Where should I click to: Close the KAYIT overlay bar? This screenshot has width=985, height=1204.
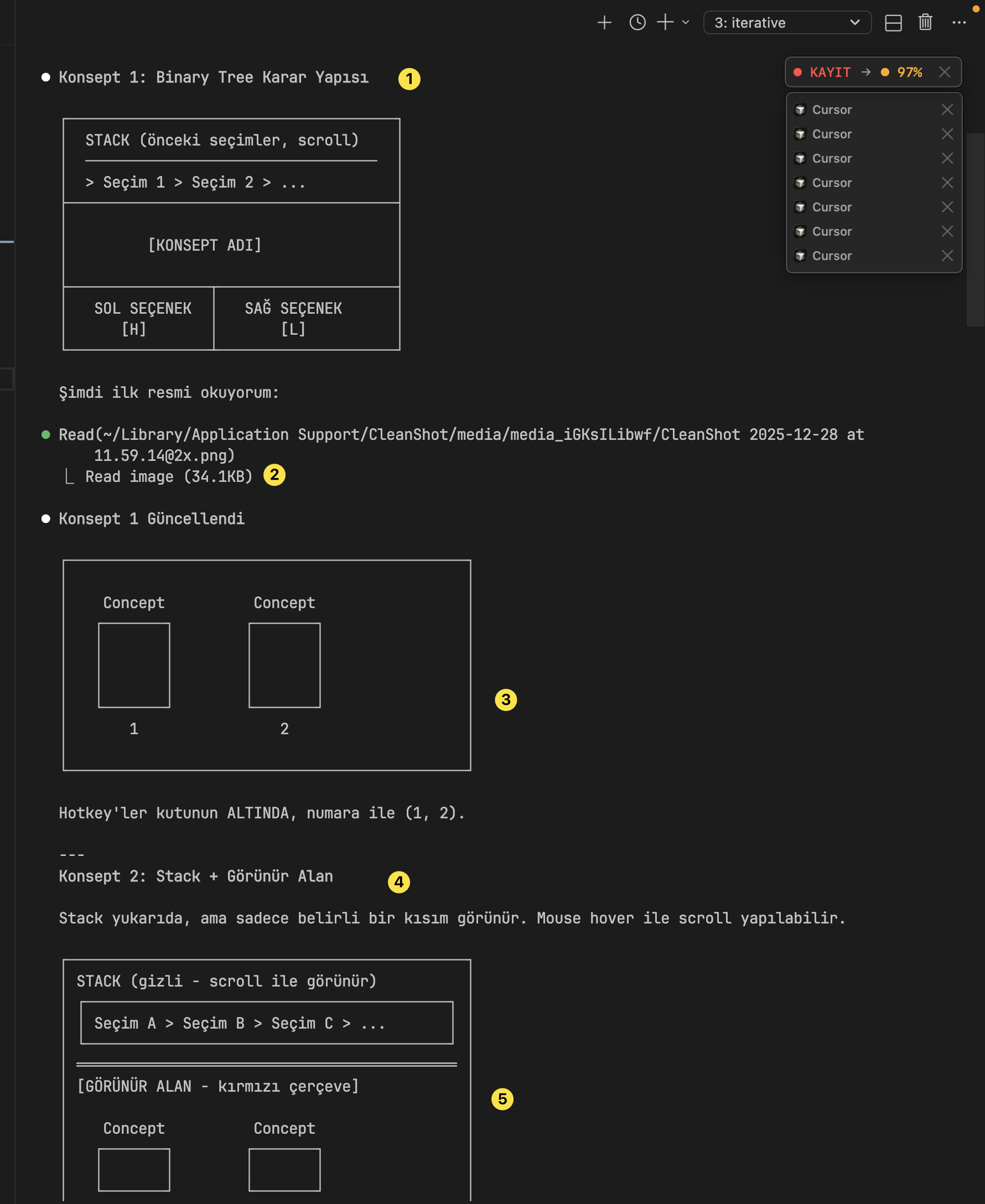point(944,72)
